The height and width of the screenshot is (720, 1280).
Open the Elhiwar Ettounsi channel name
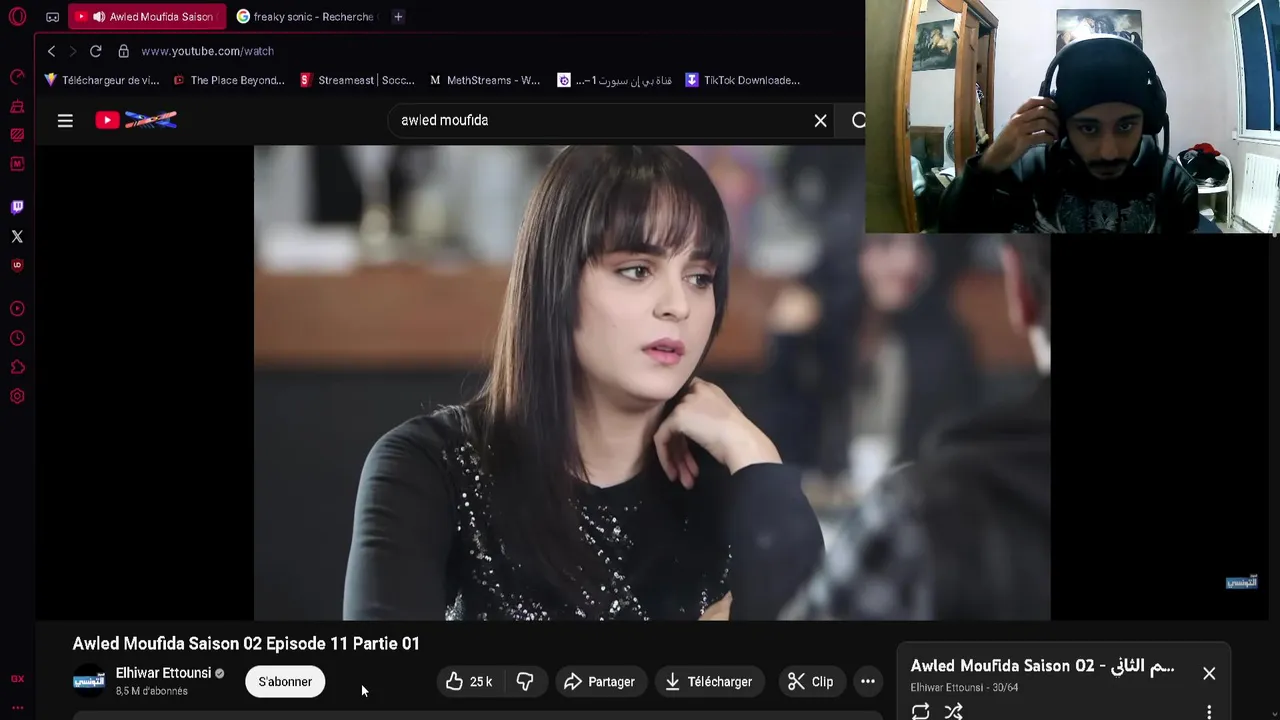pos(163,673)
